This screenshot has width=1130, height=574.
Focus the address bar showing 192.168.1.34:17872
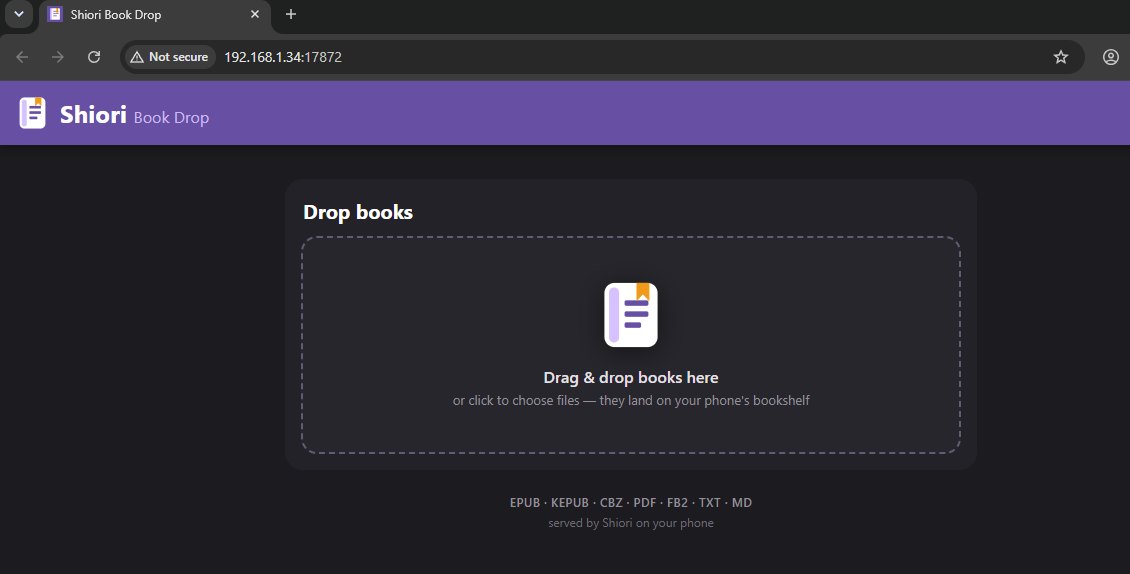point(604,57)
